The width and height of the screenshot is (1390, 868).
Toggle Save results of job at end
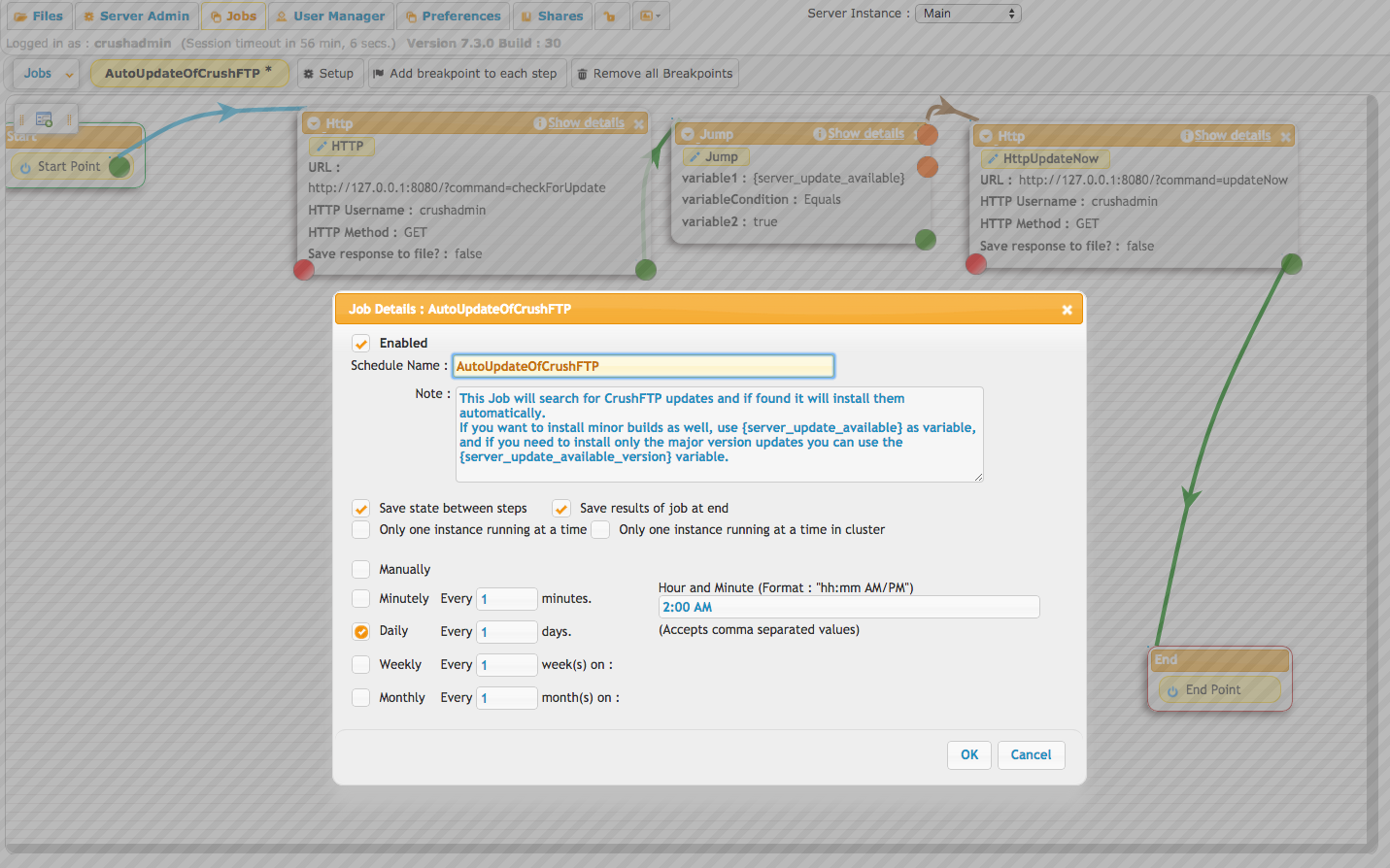pos(561,509)
